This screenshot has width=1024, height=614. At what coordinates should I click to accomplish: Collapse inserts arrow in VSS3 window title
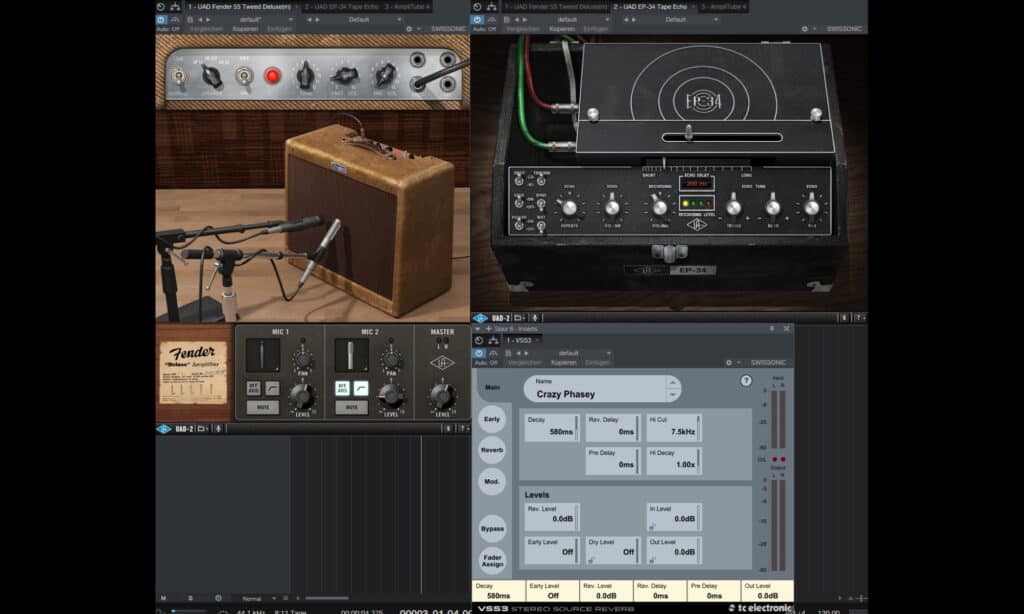pyautogui.click(x=477, y=329)
